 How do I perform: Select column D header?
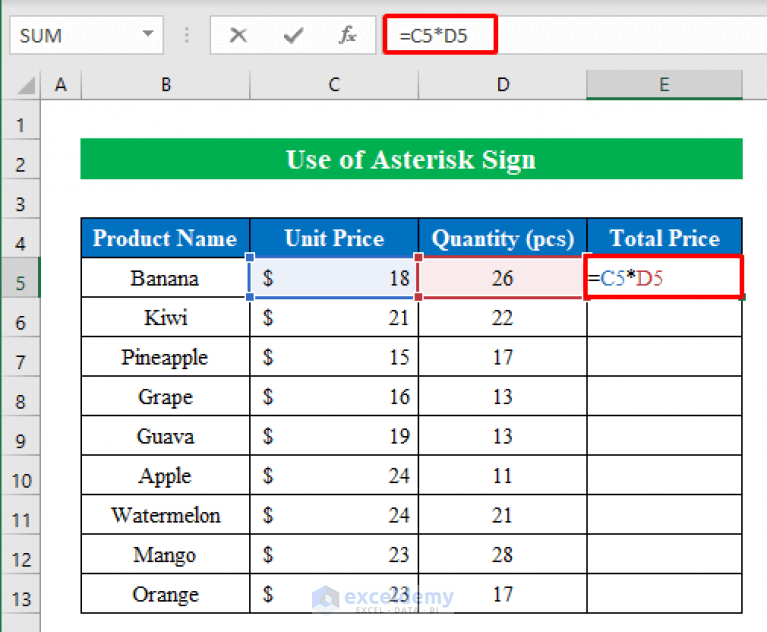503,85
